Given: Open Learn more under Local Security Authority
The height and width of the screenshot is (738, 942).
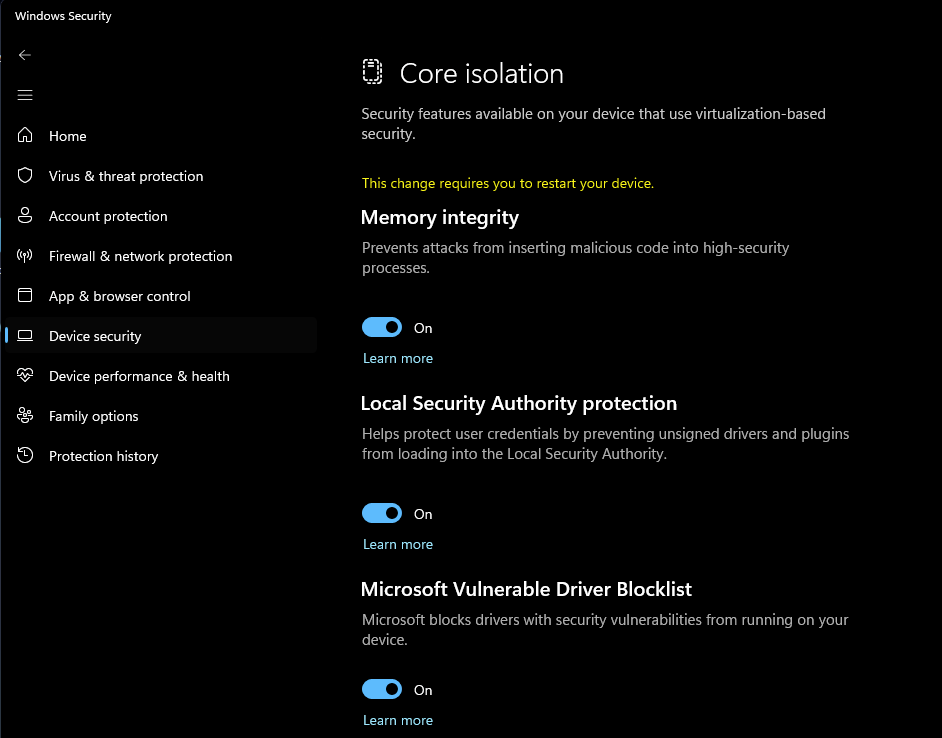Looking at the screenshot, I should tap(398, 544).
